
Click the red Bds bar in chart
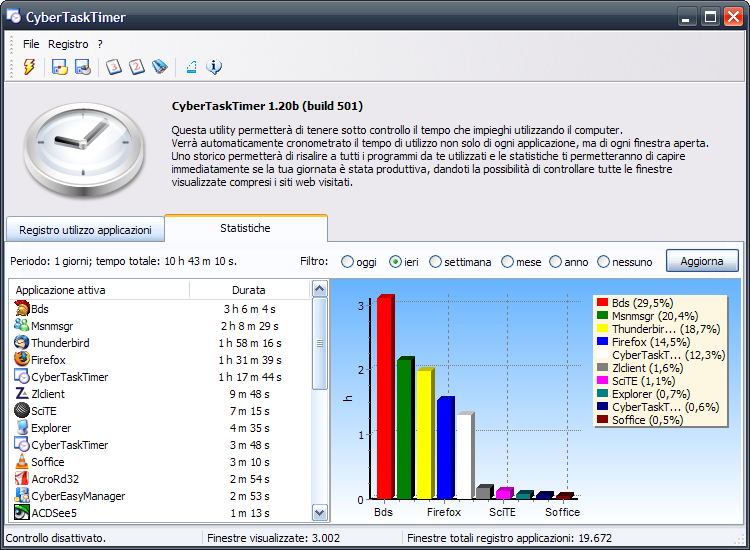tap(385, 397)
